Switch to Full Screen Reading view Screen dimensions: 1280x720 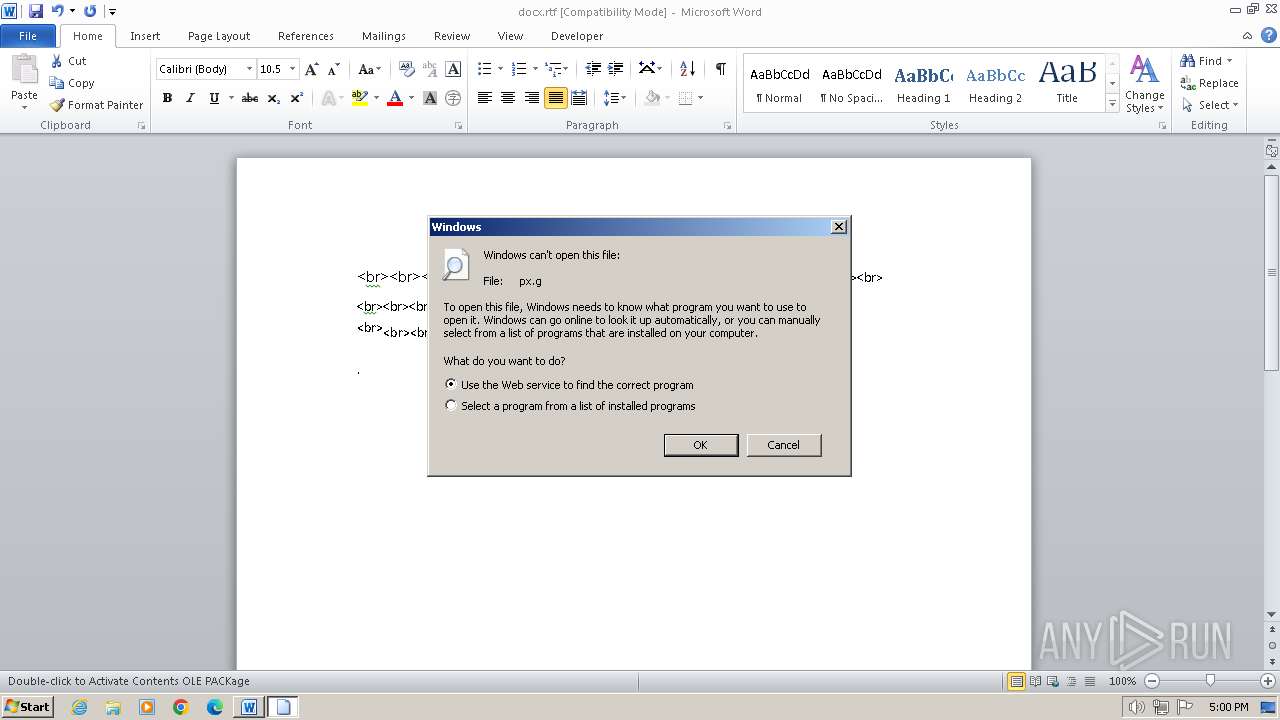tap(1034, 681)
